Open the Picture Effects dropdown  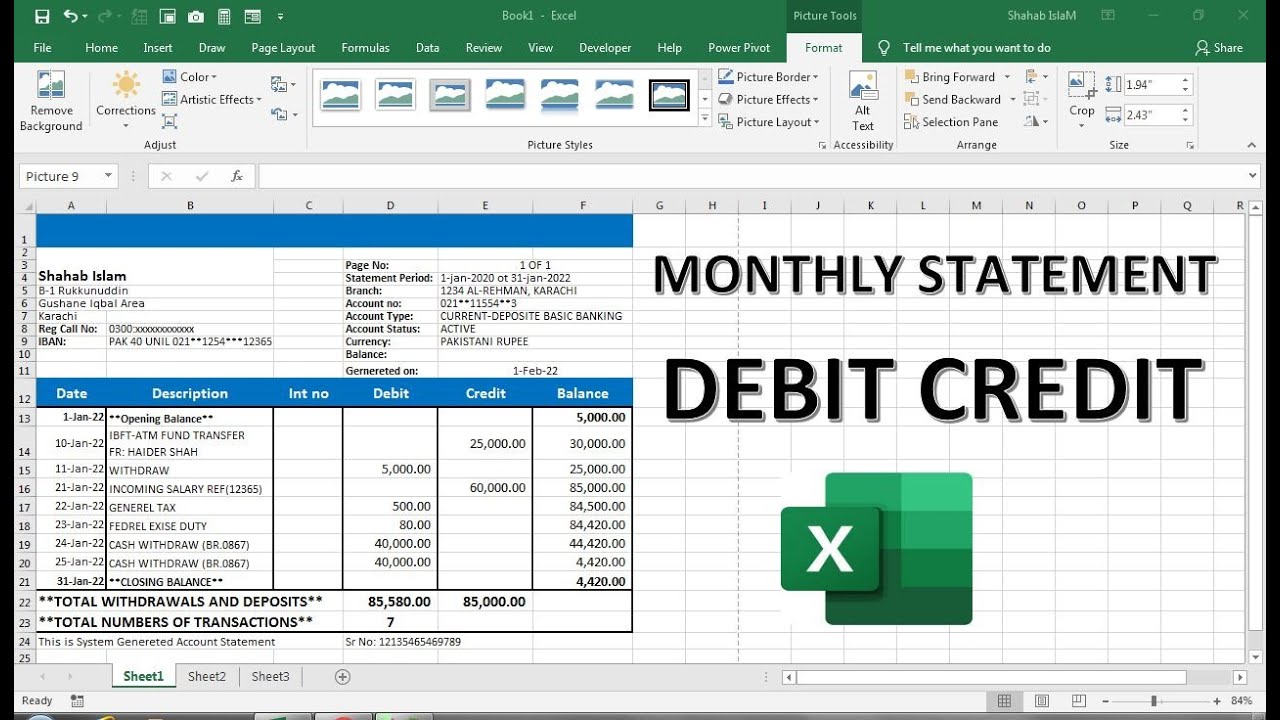pyautogui.click(x=769, y=99)
